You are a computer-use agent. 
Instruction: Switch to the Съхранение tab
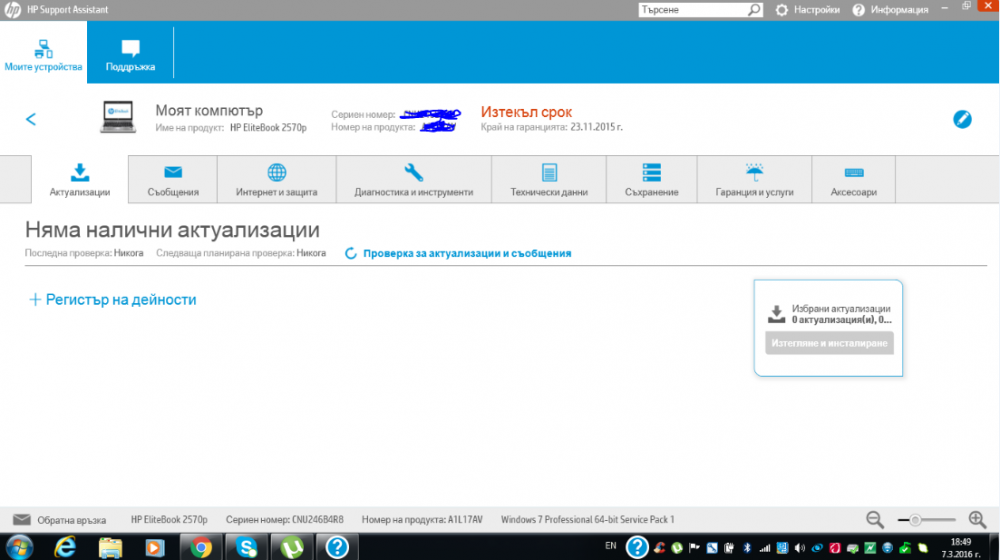coord(651,180)
